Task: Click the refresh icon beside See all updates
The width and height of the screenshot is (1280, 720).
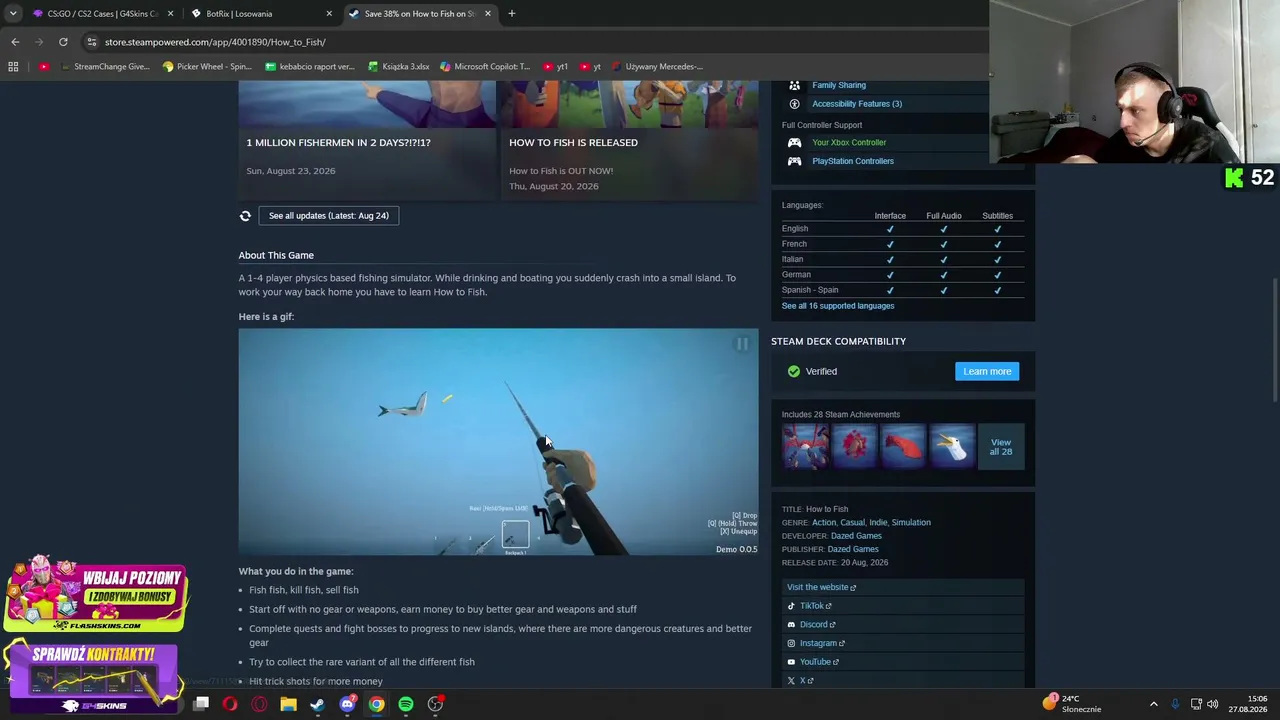Action: 245,216
